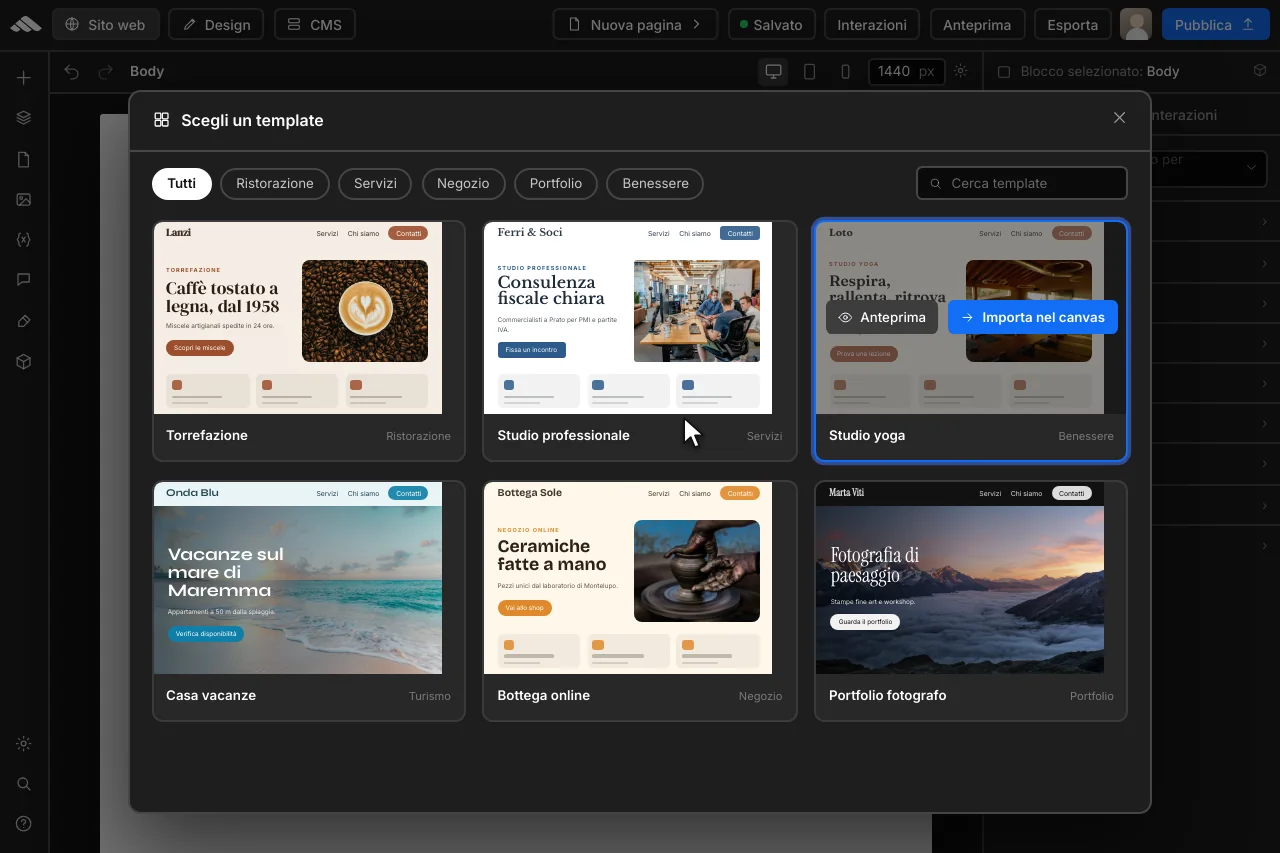Viewport: 1280px width, 853px height.
Task: Open the Styles paint icon in left sidebar
Action: [x=24, y=321]
